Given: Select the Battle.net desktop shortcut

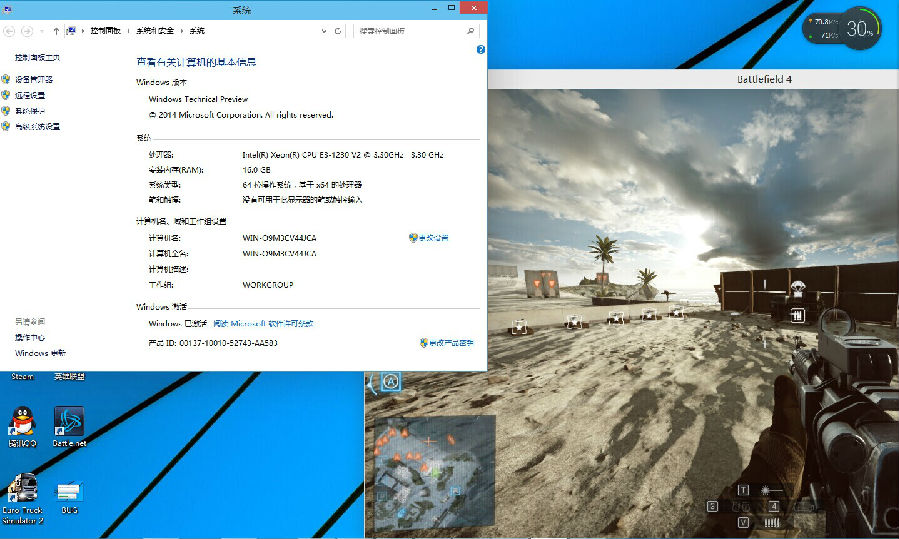Looking at the screenshot, I should coord(69,427).
